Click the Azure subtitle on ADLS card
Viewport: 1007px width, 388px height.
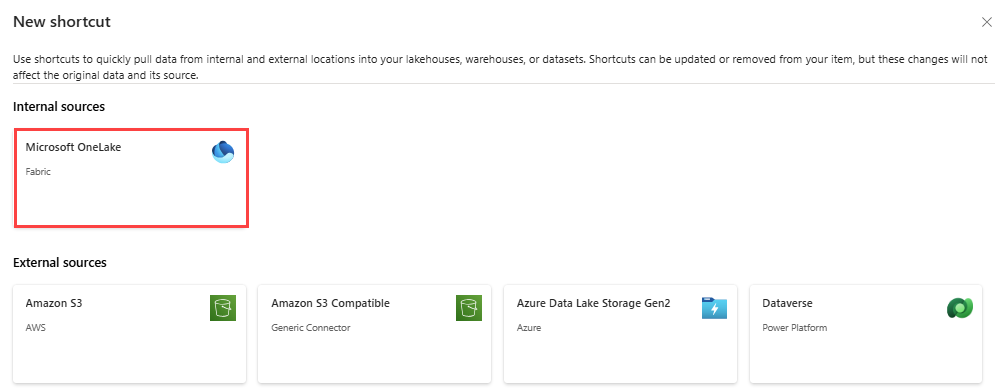point(529,328)
